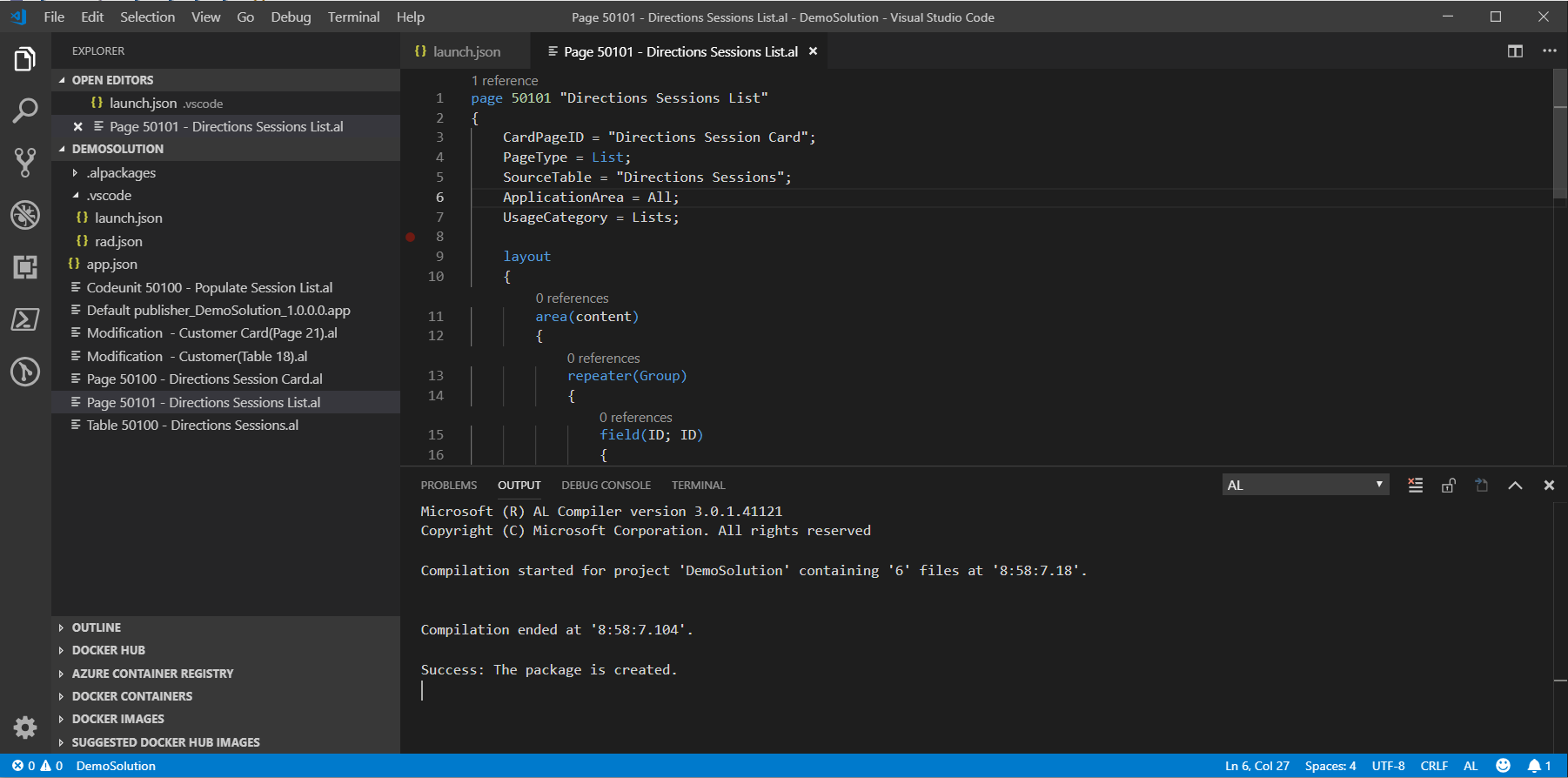This screenshot has height=778, width=1568.
Task: Open the Source Control view
Action: pyautogui.click(x=25, y=162)
